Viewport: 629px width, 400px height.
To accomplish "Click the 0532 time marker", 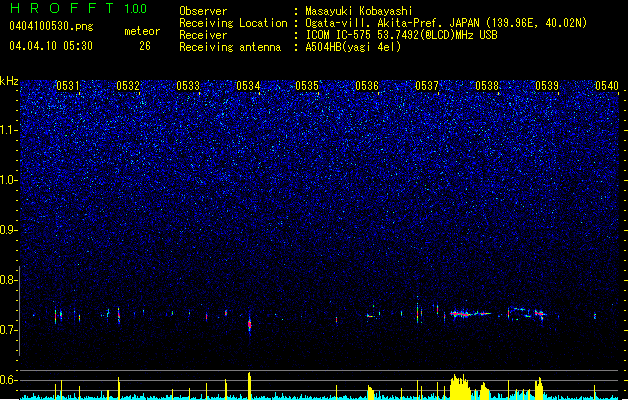I will click(128, 86).
